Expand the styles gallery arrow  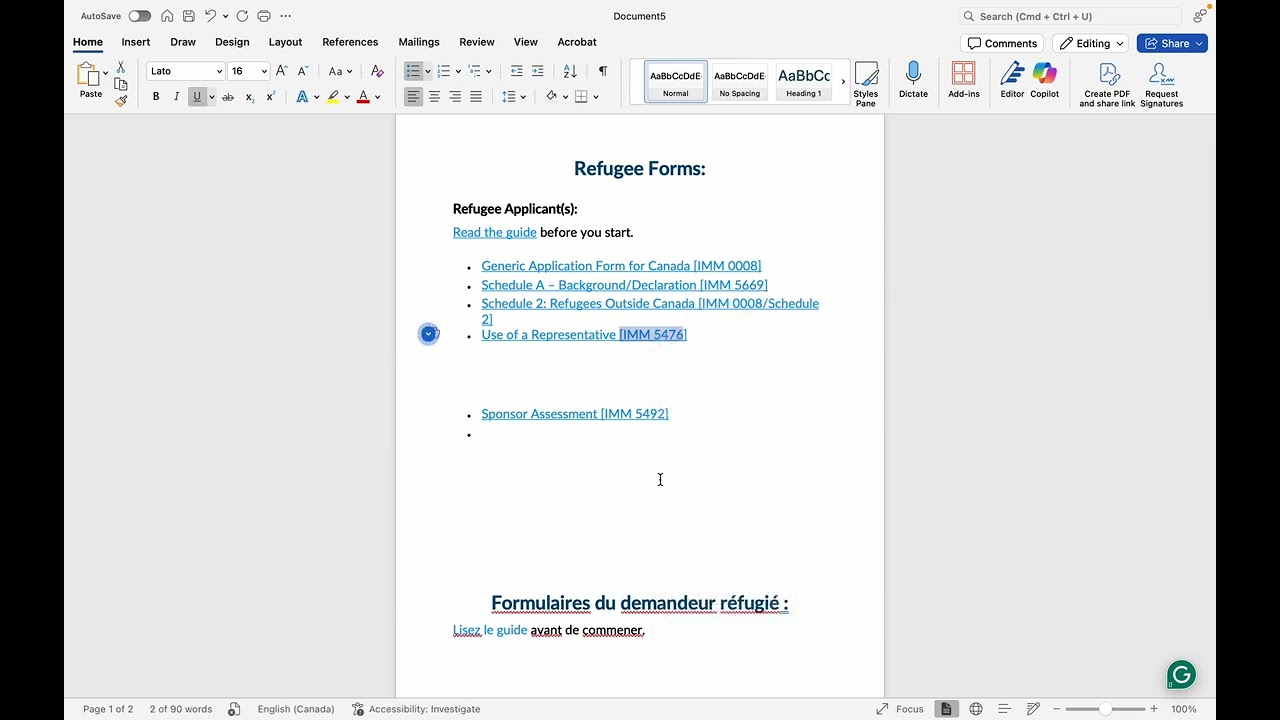(843, 81)
